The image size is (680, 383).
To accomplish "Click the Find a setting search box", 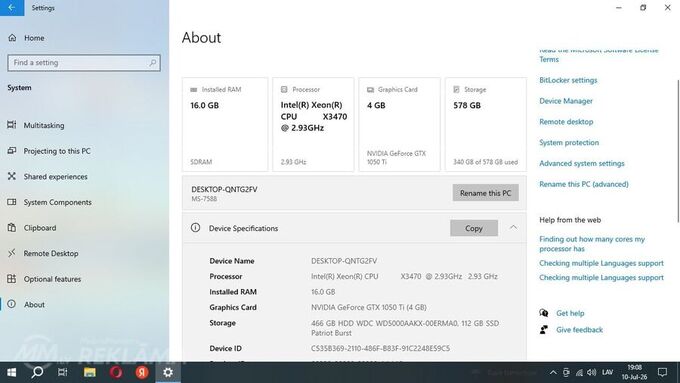I will [x=84, y=63].
